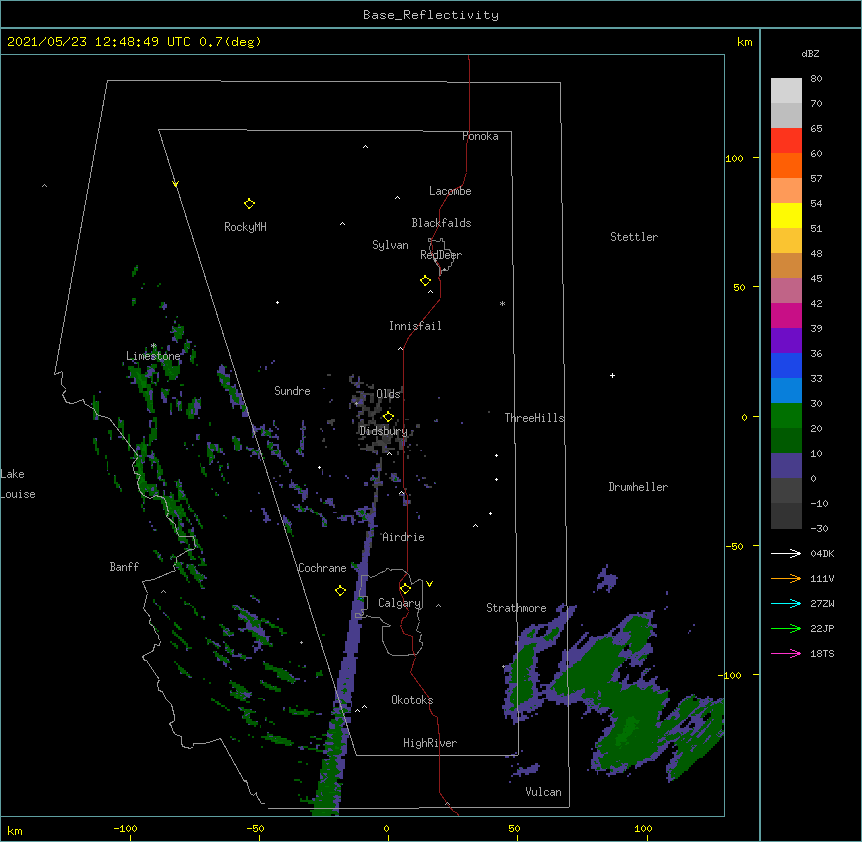Image resolution: width=862 pixels, height=842 pixels.
Task: Click the Limestone label
Action: [x=153, y=356]
